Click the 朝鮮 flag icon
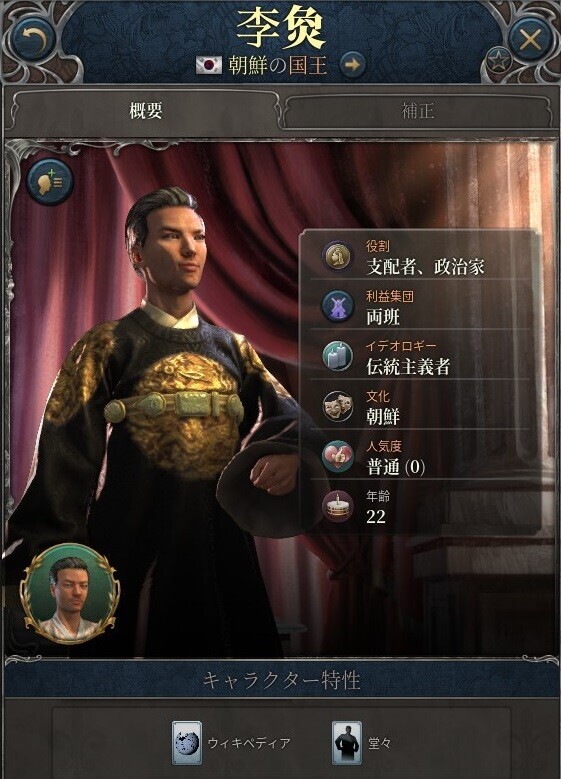Image resolution: width=561 pixels, height=779 pixels. click(209, 65)
